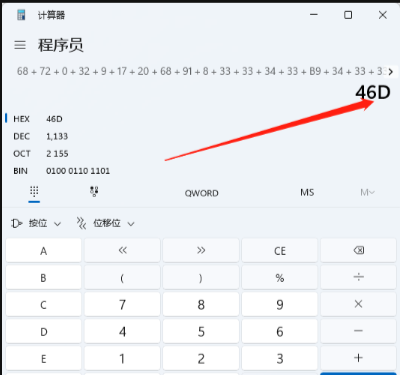
Task: Click the 46D result display
Action: [373, 92]
